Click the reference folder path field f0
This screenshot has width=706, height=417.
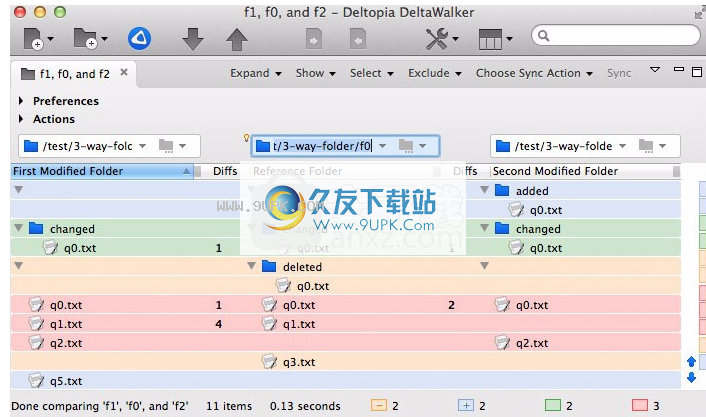tap(322, 146)
